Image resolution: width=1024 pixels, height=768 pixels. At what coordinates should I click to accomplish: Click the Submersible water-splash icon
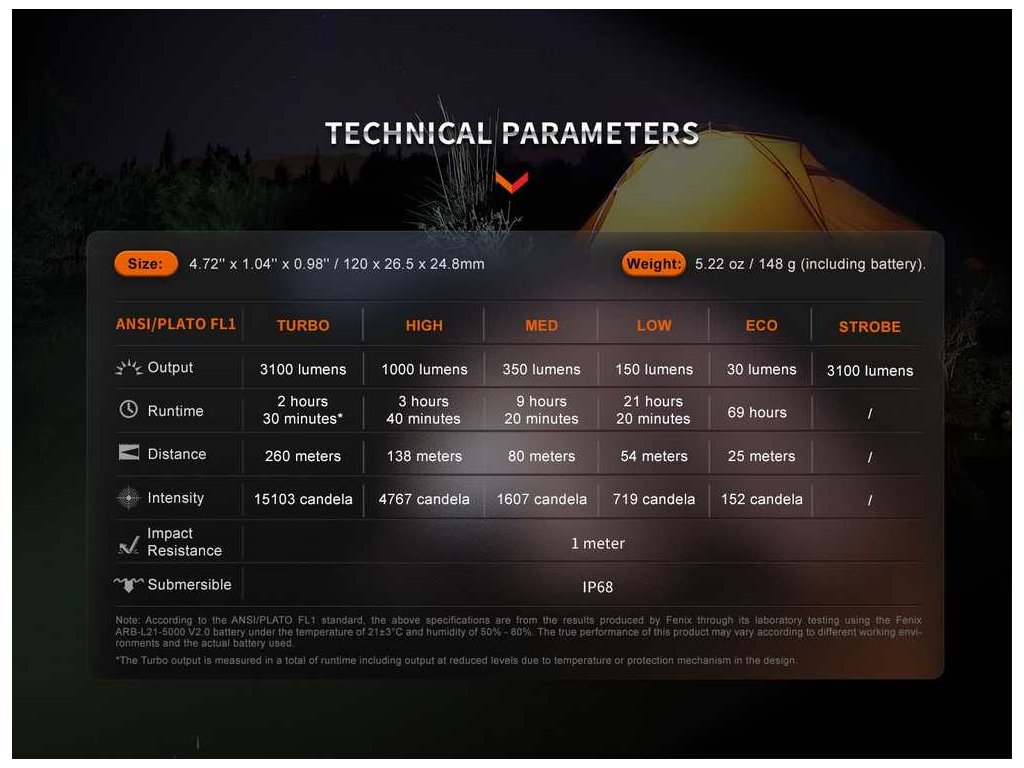click(129, 584)
